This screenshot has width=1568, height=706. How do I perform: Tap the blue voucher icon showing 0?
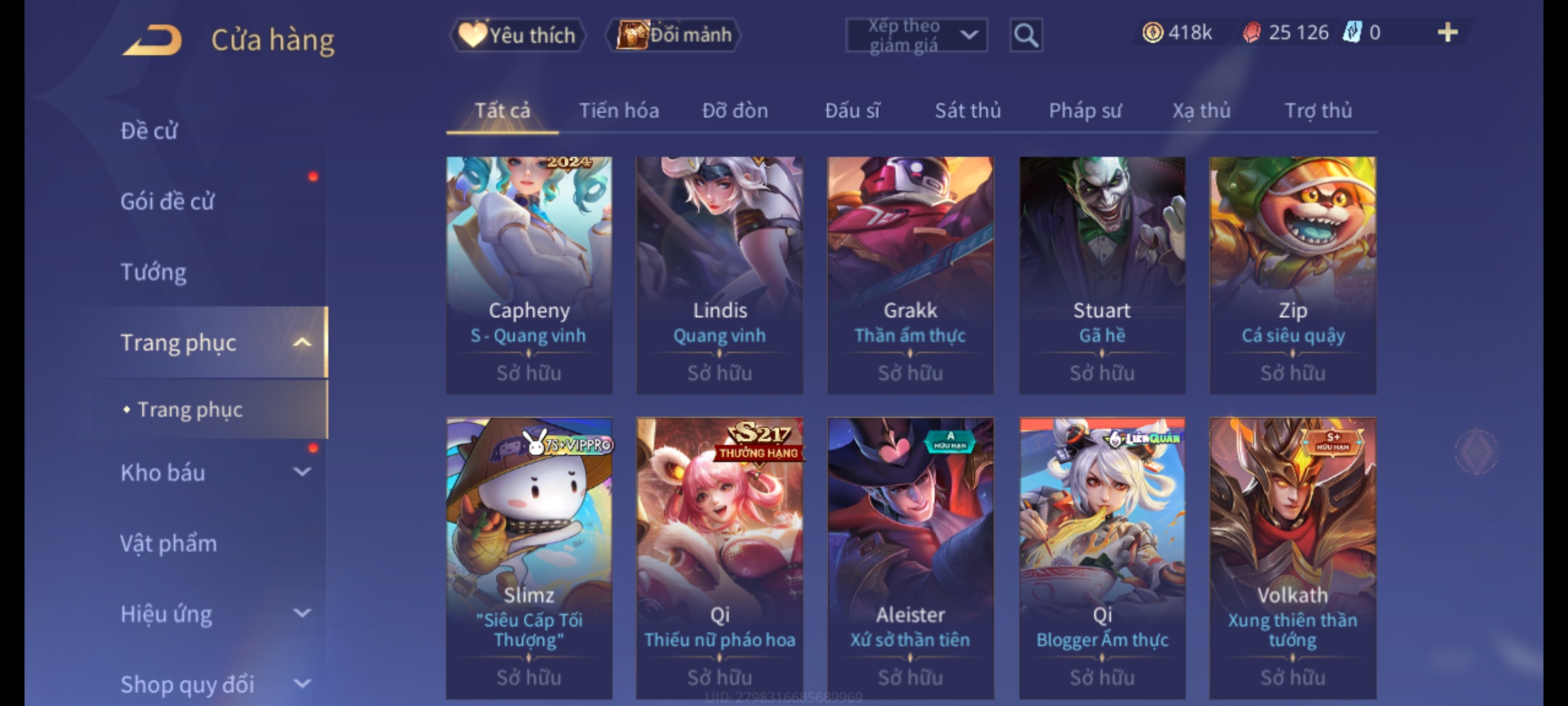pyautogui.click(x=1351, y=33)
